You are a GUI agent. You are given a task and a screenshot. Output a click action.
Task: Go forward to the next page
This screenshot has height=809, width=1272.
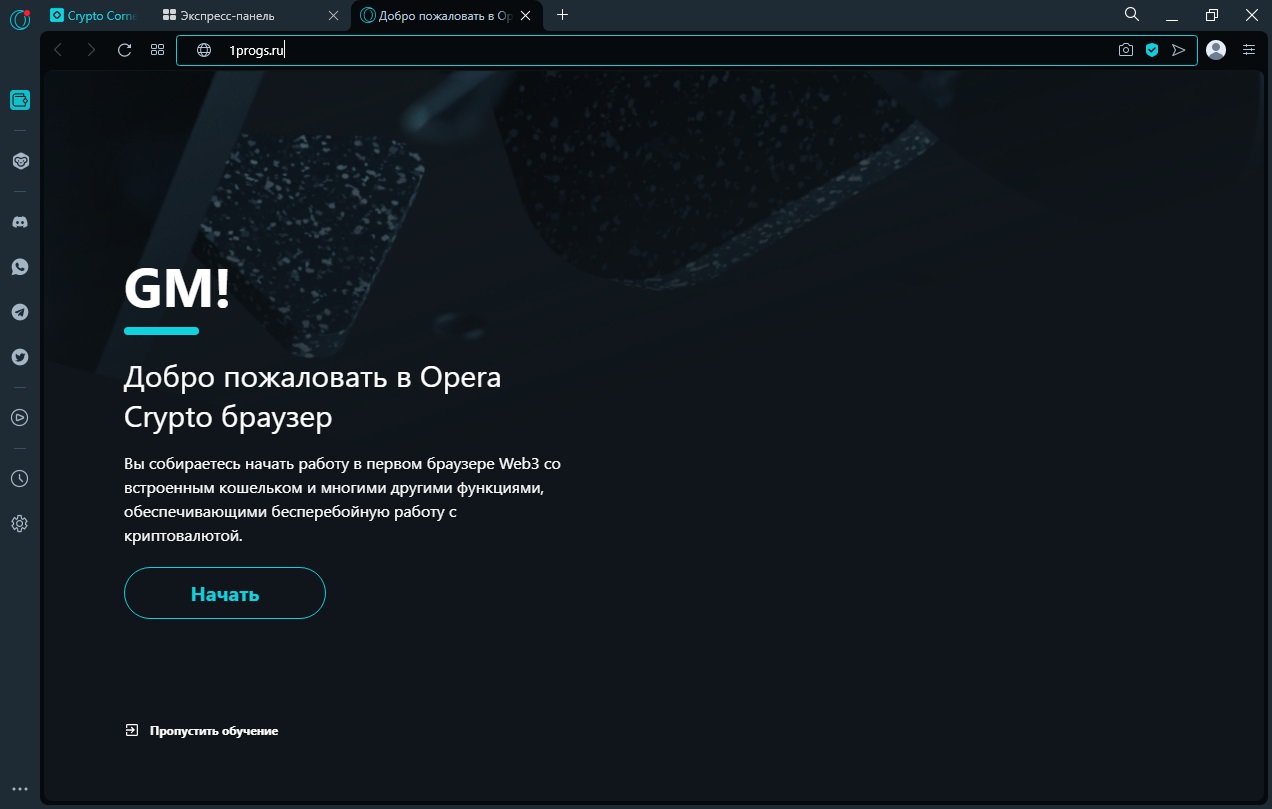tap(91, 50)
